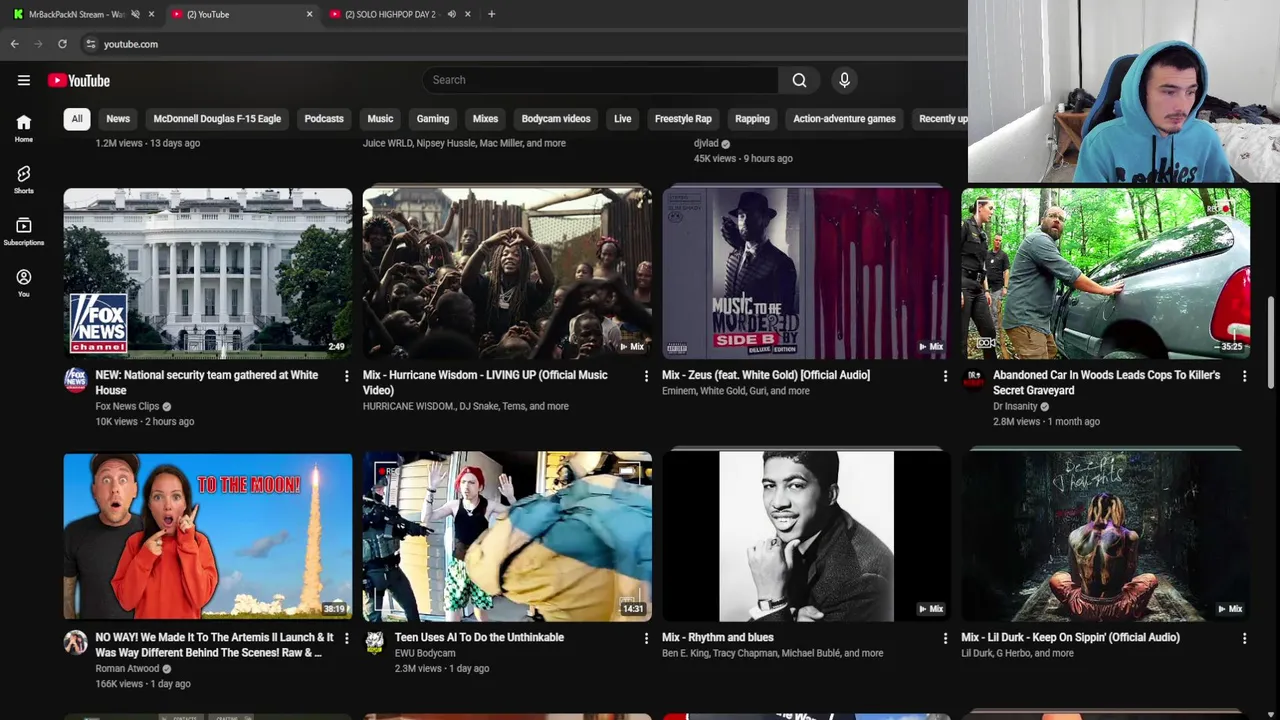This screenshot has width=1280, height=720.
Task: Open TO THE MOON Artemis thumbnail
Action: 208,536
